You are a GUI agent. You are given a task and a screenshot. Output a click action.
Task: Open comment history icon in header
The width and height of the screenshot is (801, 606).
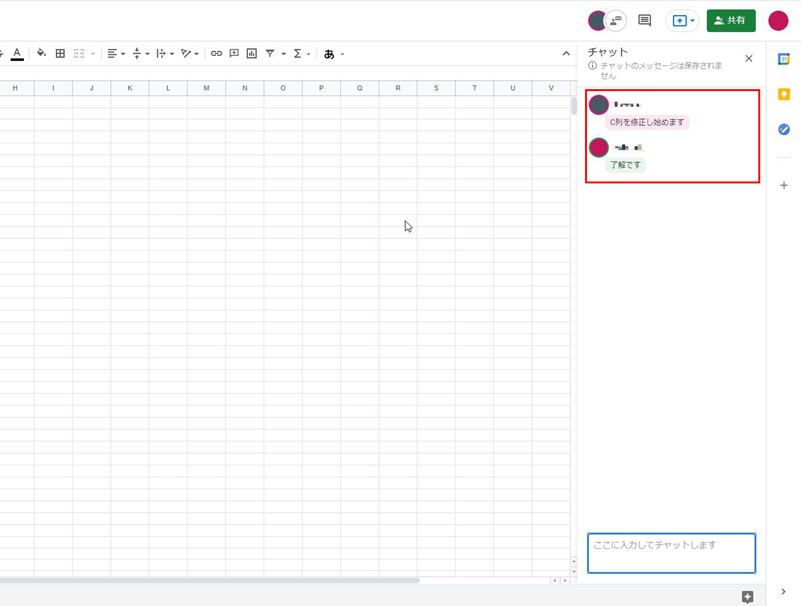(x=645, y=21)
